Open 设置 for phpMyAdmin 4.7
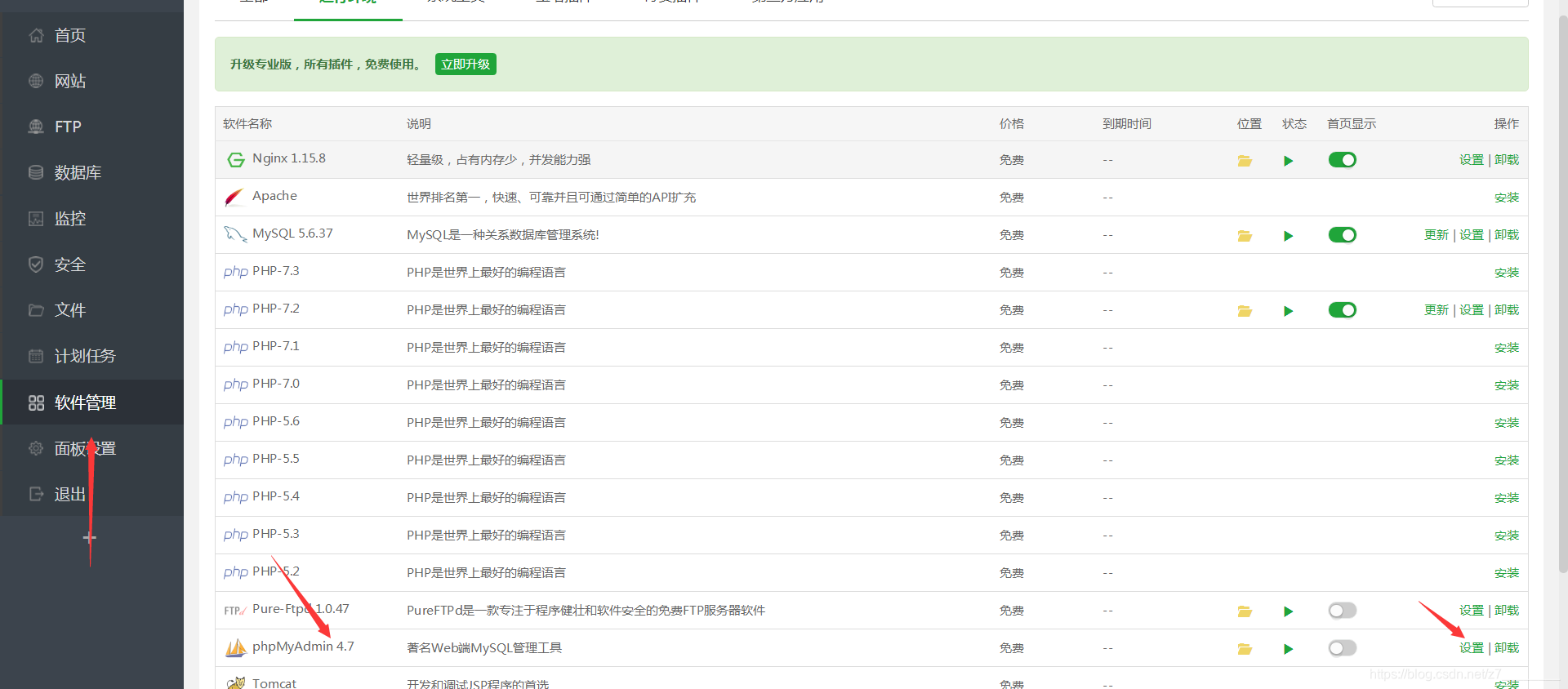This screenshot has width=1568, height=689. 1472,648
